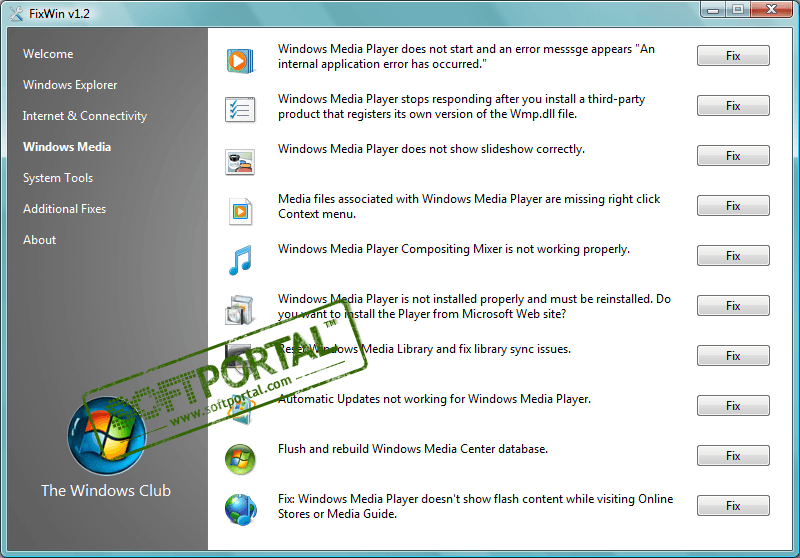Image resolution: width=800 pixels, height=558 pixels.
Task: Click the media file icon beside context menu issue
Action: pyautogui.click(x=240, y=211)
